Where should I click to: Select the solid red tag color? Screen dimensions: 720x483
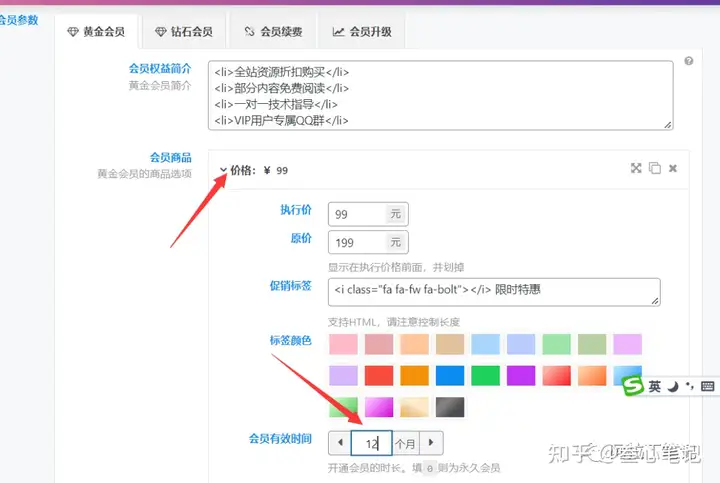tap(379, 376)
